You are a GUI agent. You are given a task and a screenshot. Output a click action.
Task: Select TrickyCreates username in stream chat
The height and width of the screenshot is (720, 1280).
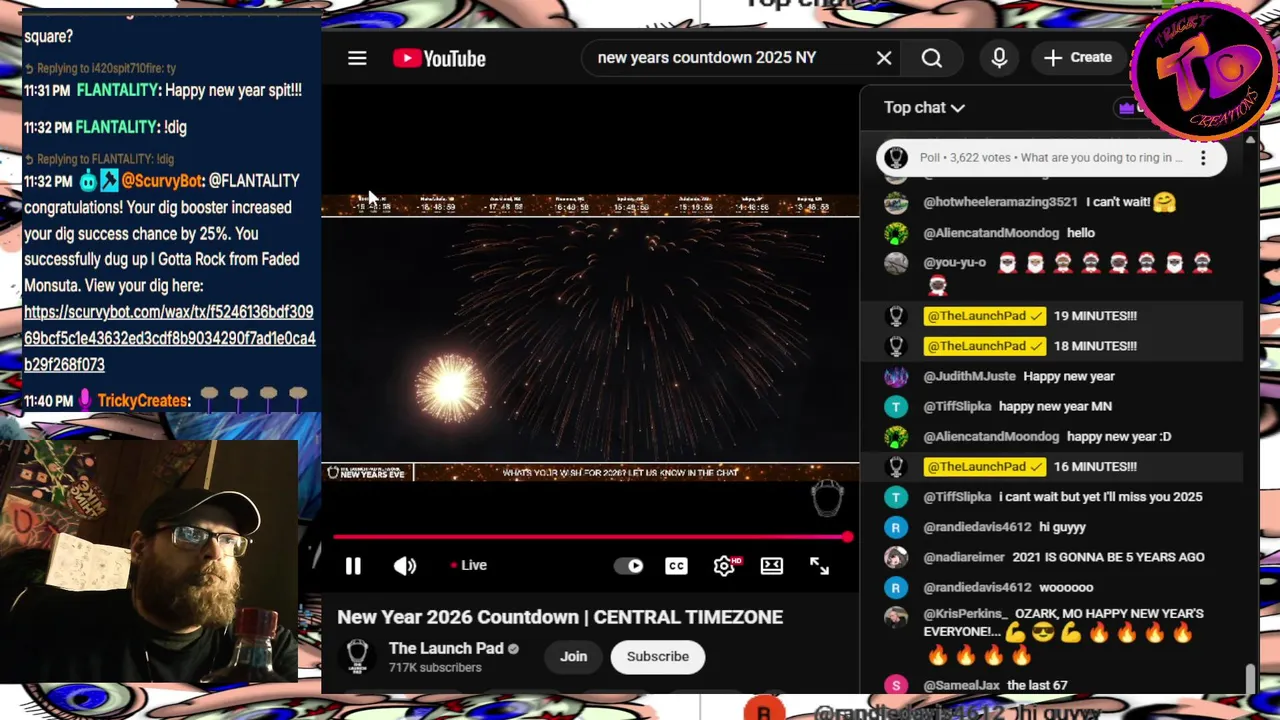click(143, 401)
